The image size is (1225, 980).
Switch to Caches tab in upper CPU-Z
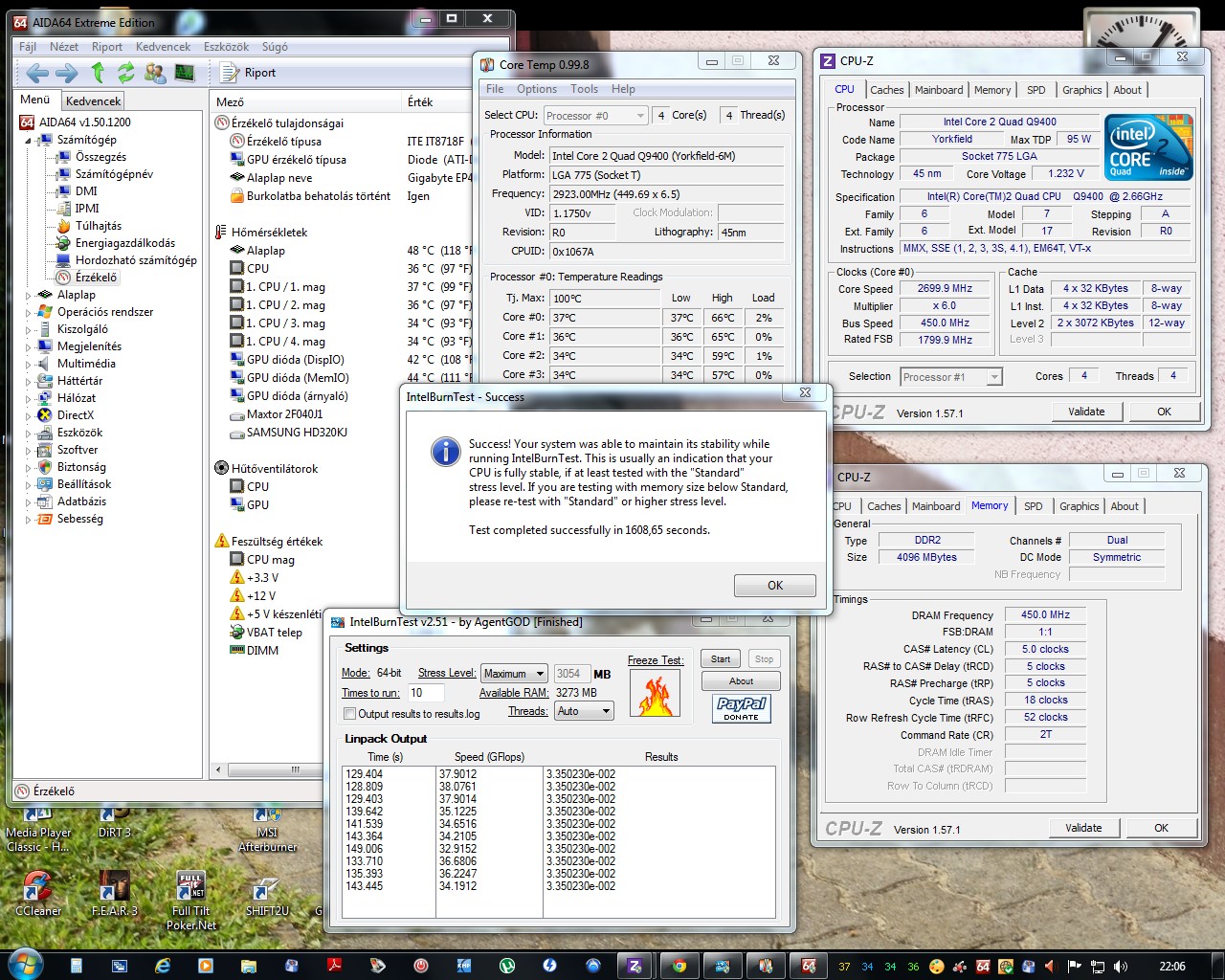[886, 90]
